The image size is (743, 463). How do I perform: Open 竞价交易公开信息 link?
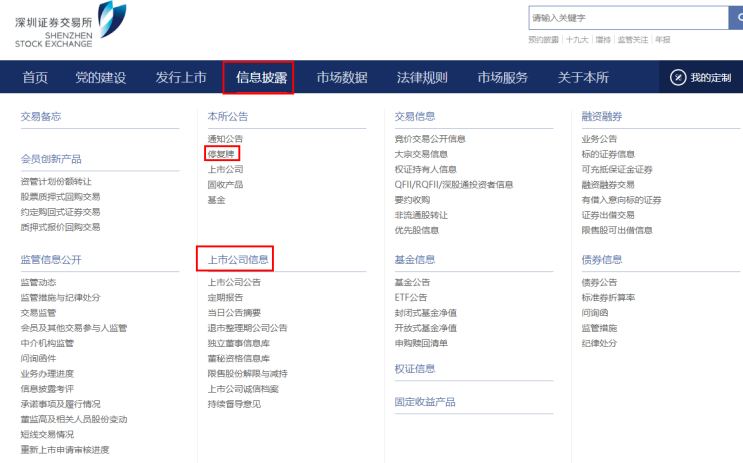pos(430,139)
